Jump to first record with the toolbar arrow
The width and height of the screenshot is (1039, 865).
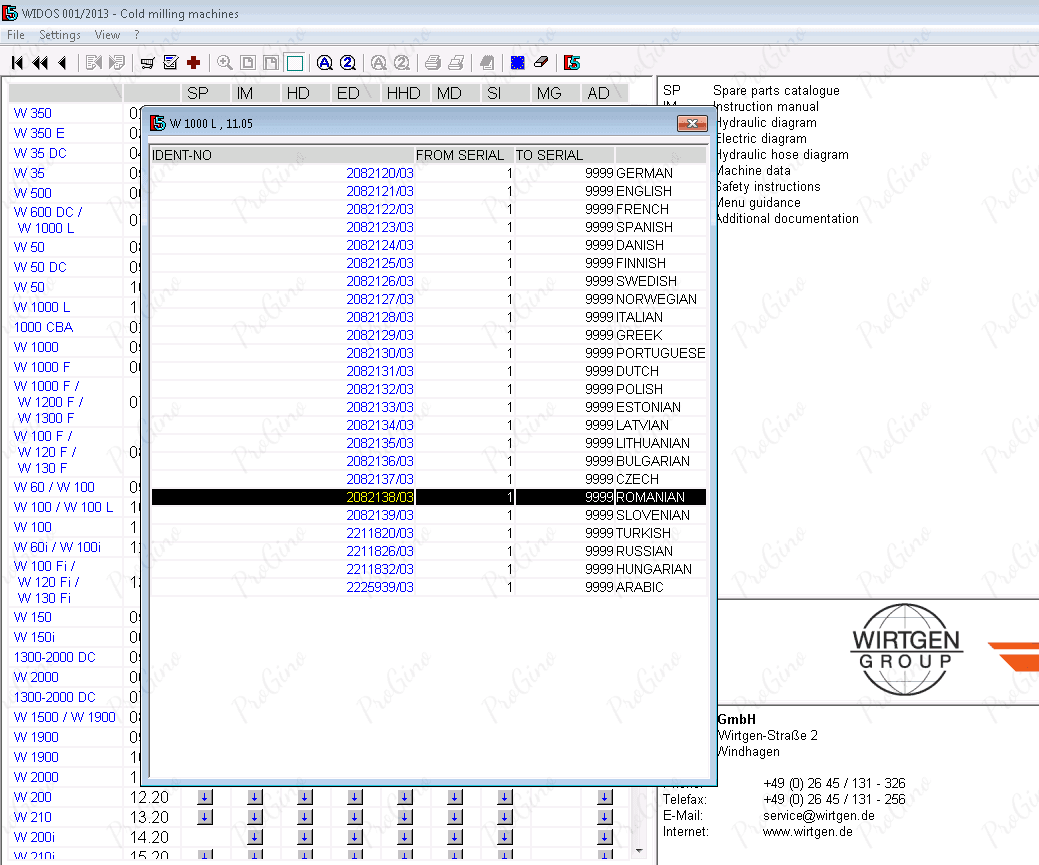click(17, 63)
